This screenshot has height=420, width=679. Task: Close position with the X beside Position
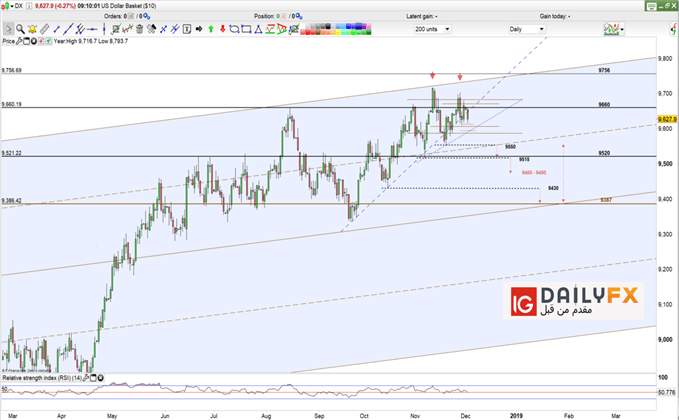pyautogui.click(x=284, y=16)
